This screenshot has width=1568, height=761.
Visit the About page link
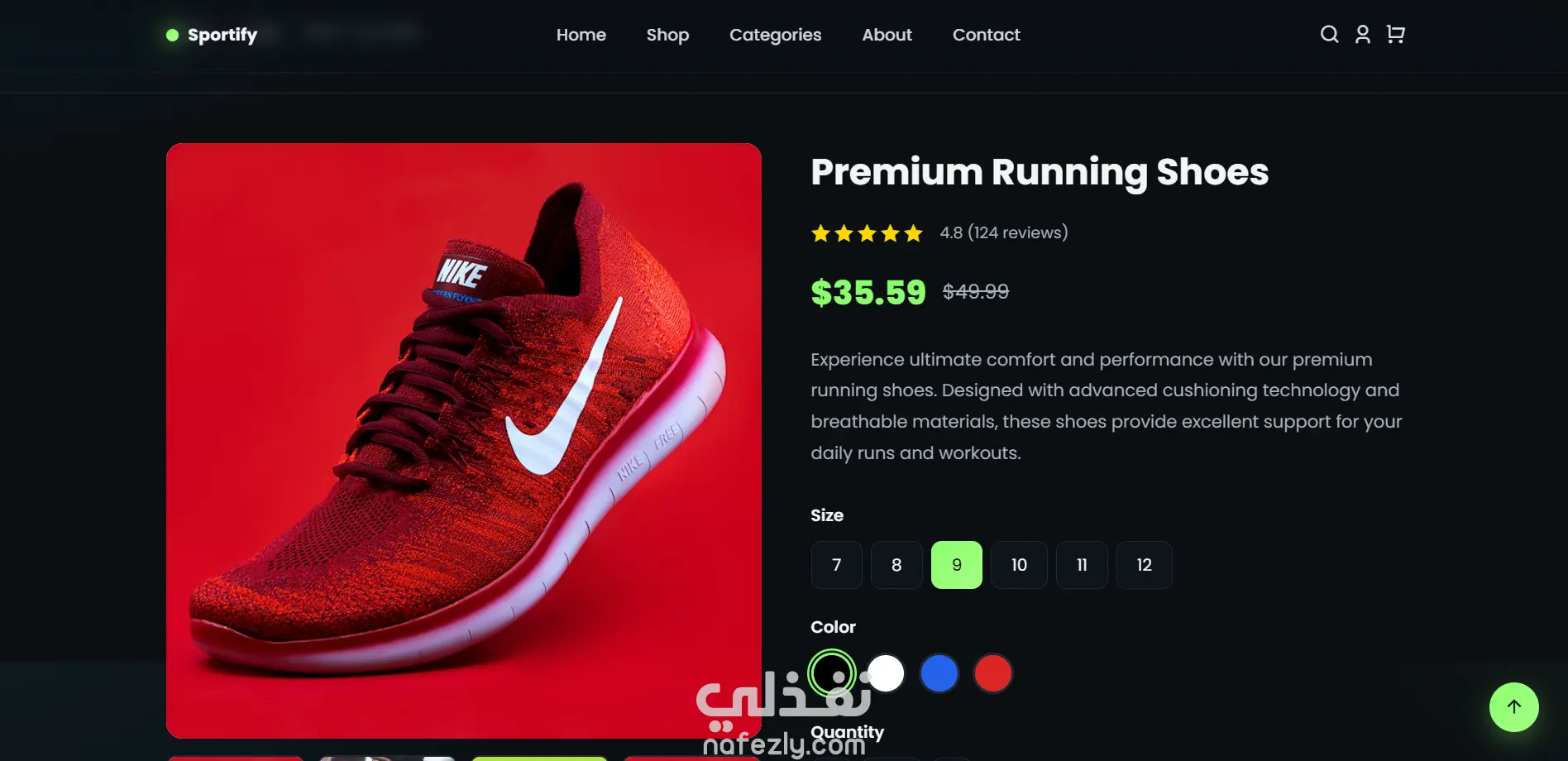[887, 35]
